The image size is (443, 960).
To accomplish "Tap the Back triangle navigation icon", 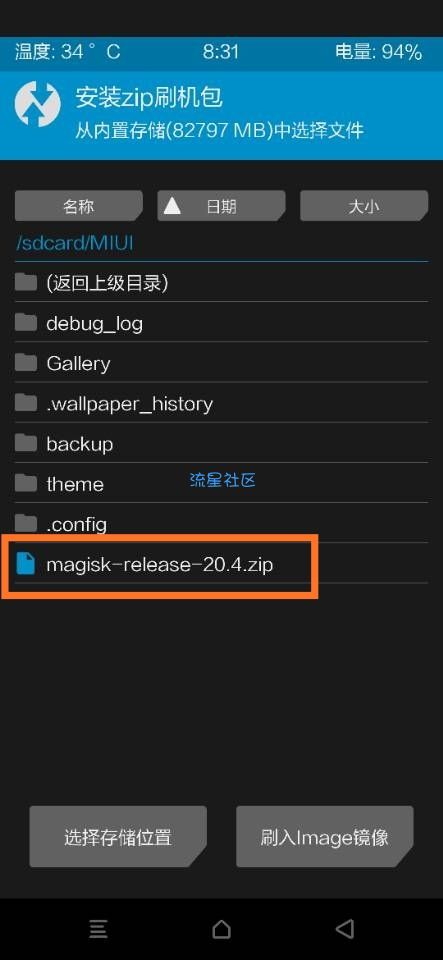I will click(344, 929).
